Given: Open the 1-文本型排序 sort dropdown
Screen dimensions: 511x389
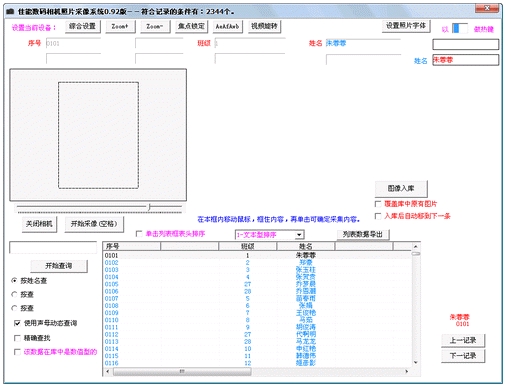Looking at the screenshot, I should 270,235.
